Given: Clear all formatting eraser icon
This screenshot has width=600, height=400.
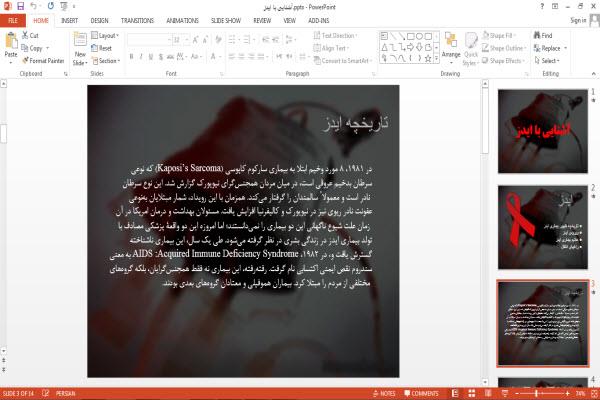Looking at the screenshot, I should (x=218, y=39).
